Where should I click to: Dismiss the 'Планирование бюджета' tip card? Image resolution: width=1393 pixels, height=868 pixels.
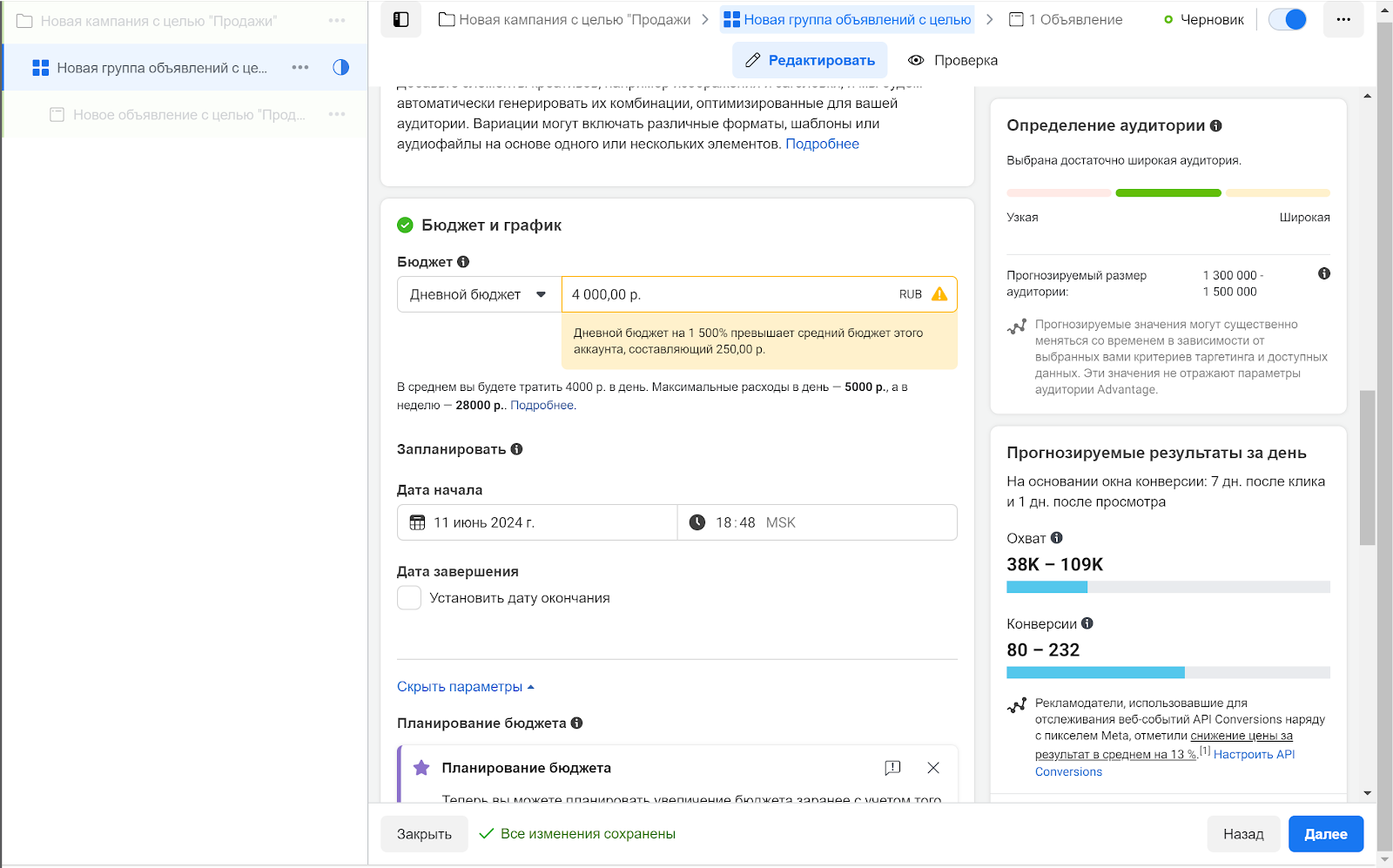pos(933,768)
